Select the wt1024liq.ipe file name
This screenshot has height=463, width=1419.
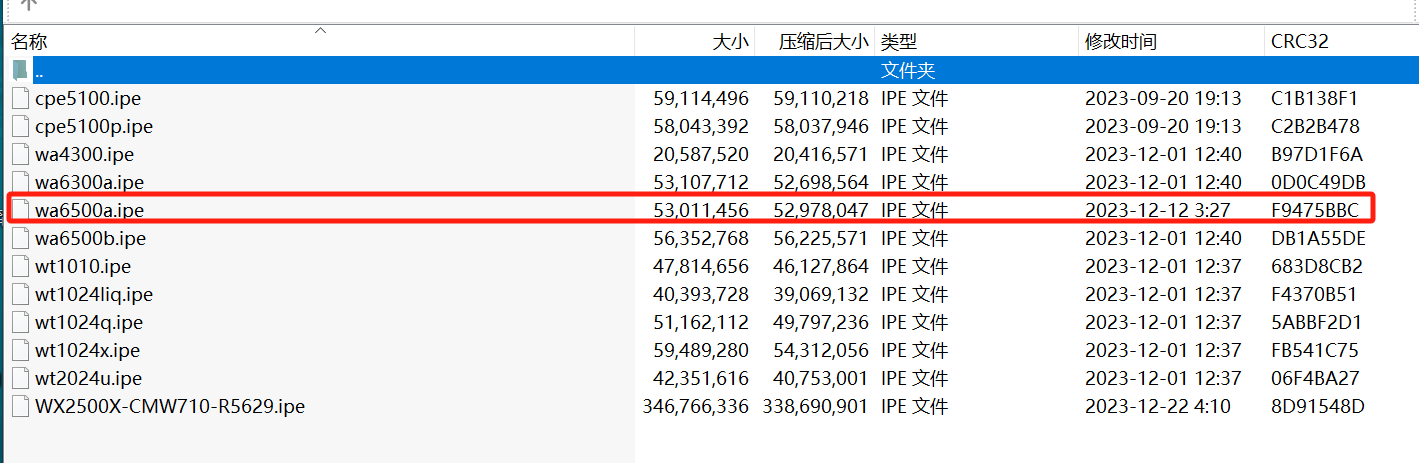[x=94, y=295]
